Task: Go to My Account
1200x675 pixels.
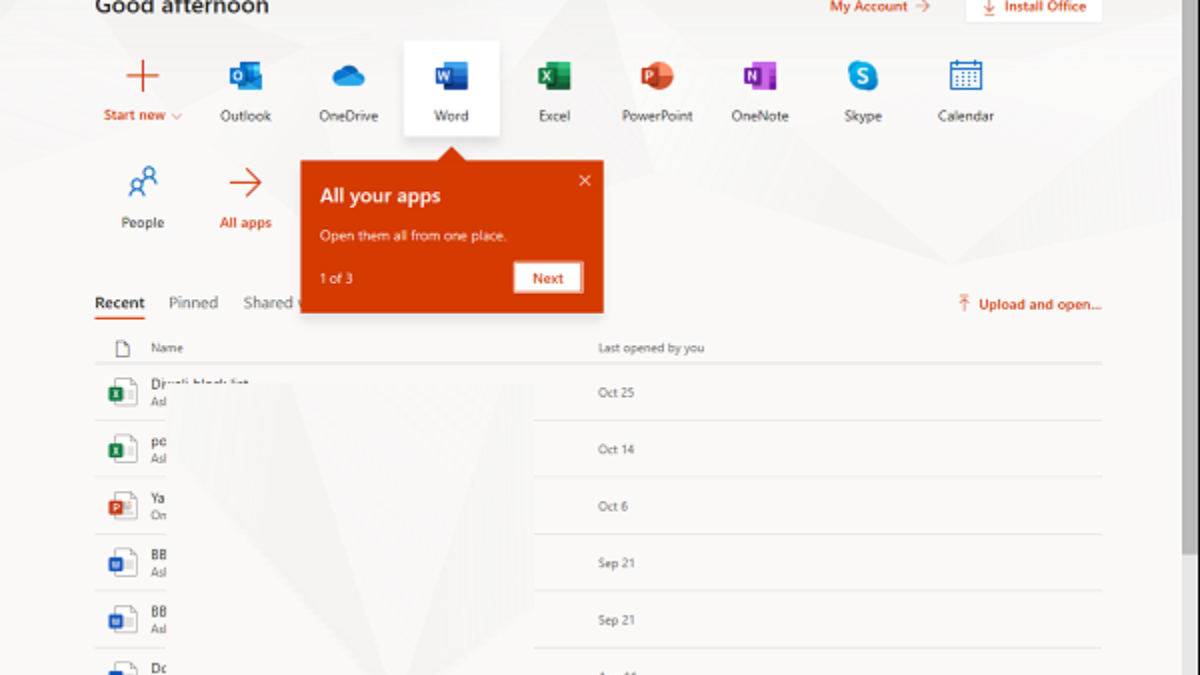Action: pos(880,7)
